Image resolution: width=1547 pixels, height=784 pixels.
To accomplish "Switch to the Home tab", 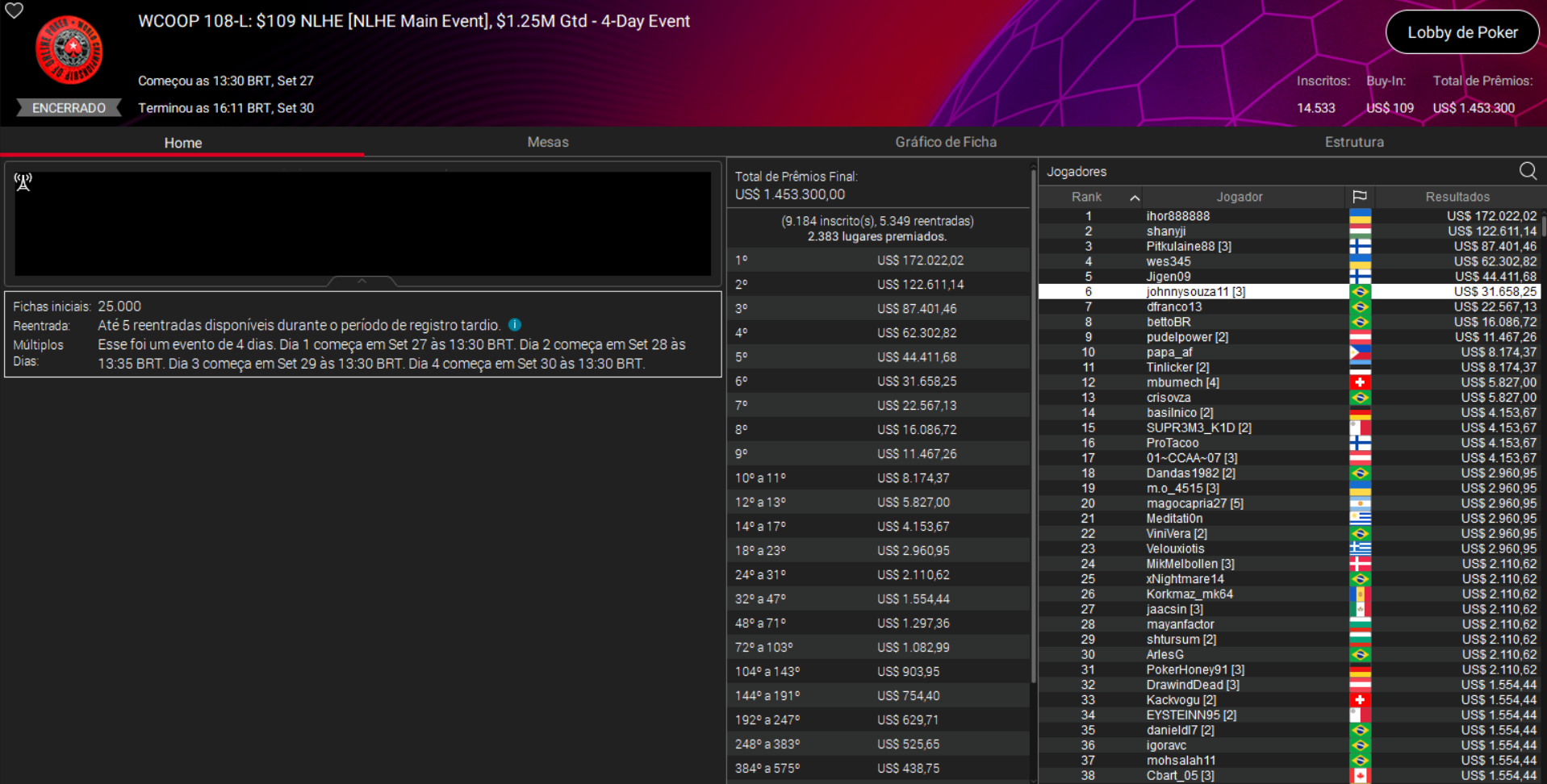I will 183,143.
